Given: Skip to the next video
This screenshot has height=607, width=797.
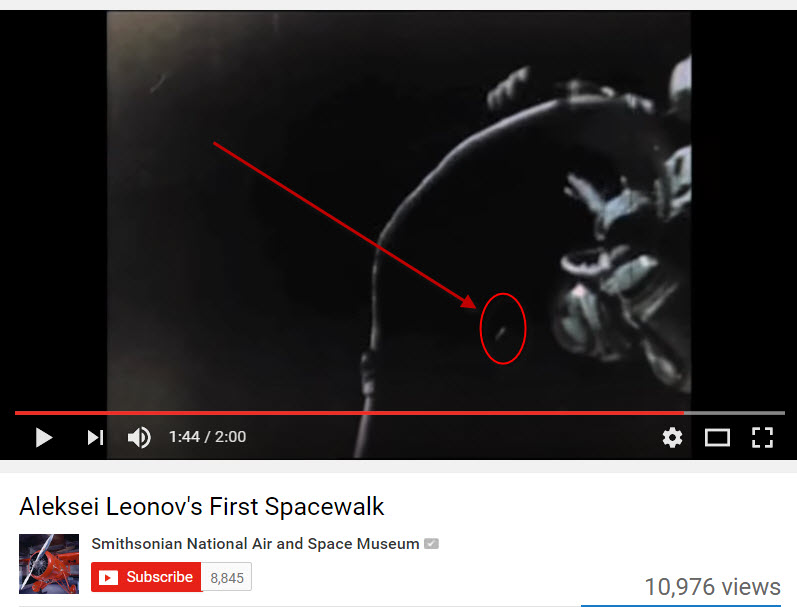Looking at the screenshot, I should coord(95,437).
